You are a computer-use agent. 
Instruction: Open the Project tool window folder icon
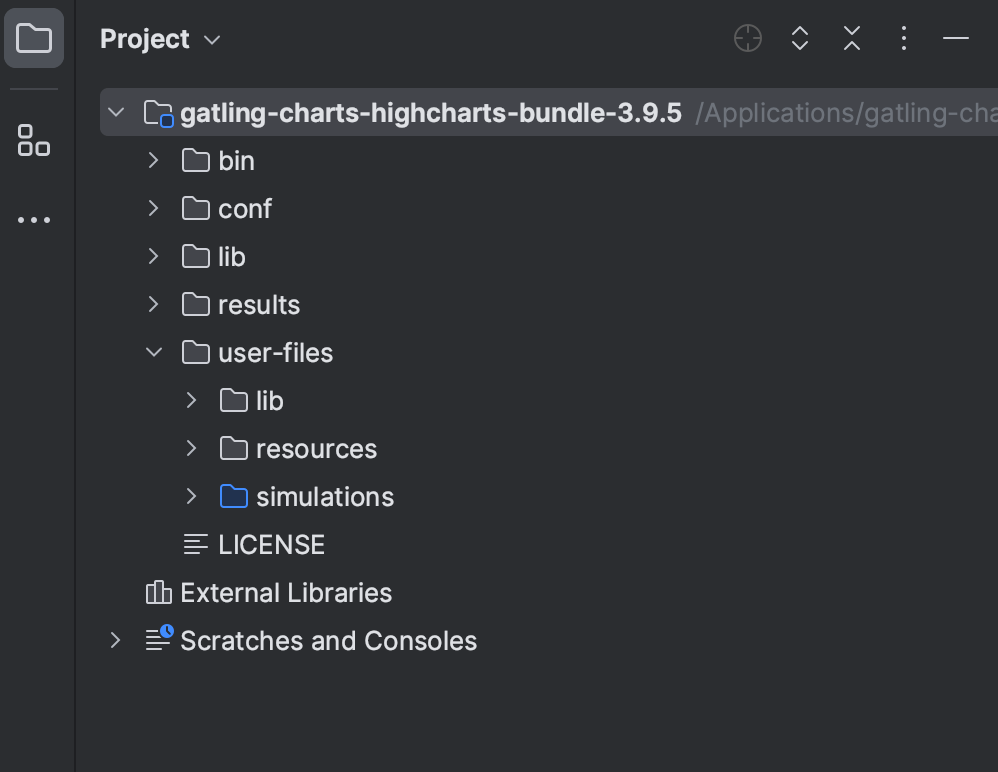tap(34, 38)
